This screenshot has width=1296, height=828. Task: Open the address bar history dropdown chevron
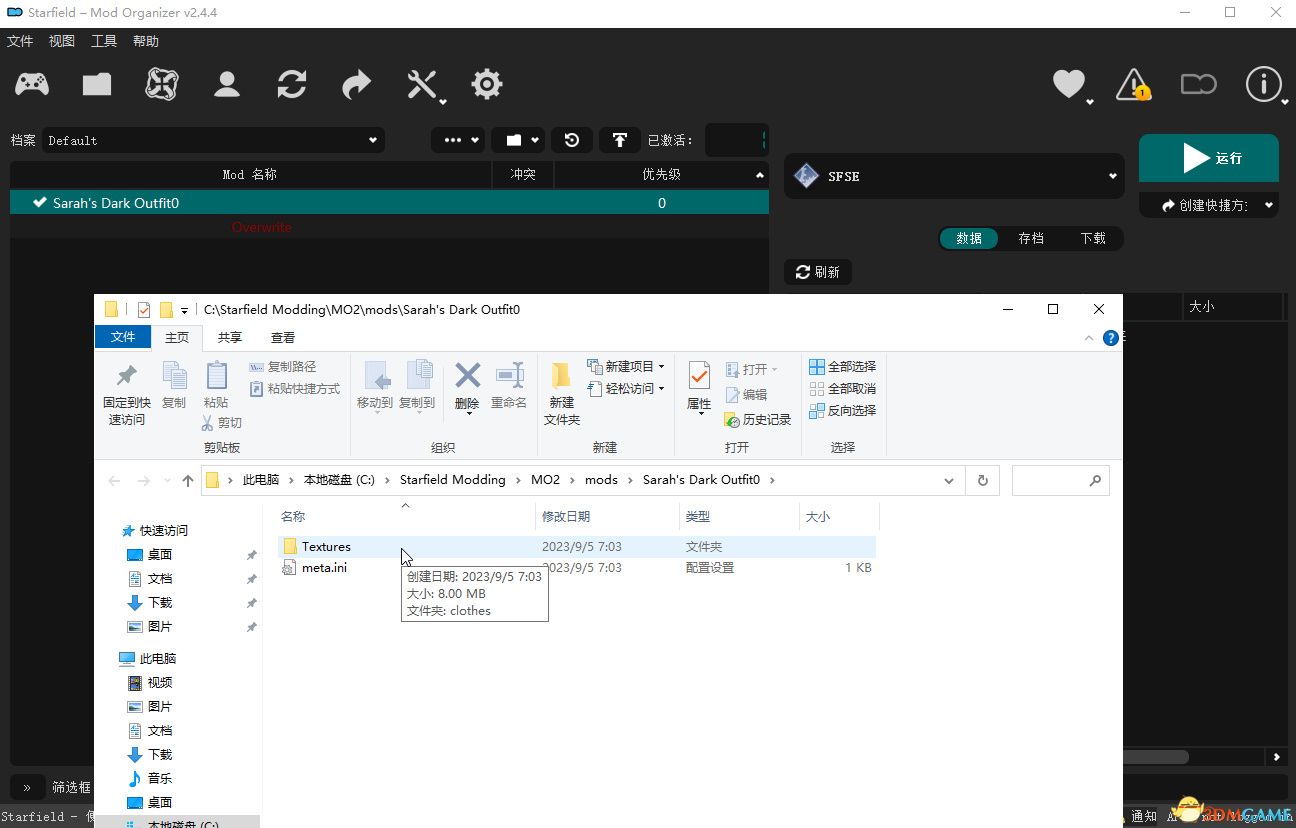(949, 481)
